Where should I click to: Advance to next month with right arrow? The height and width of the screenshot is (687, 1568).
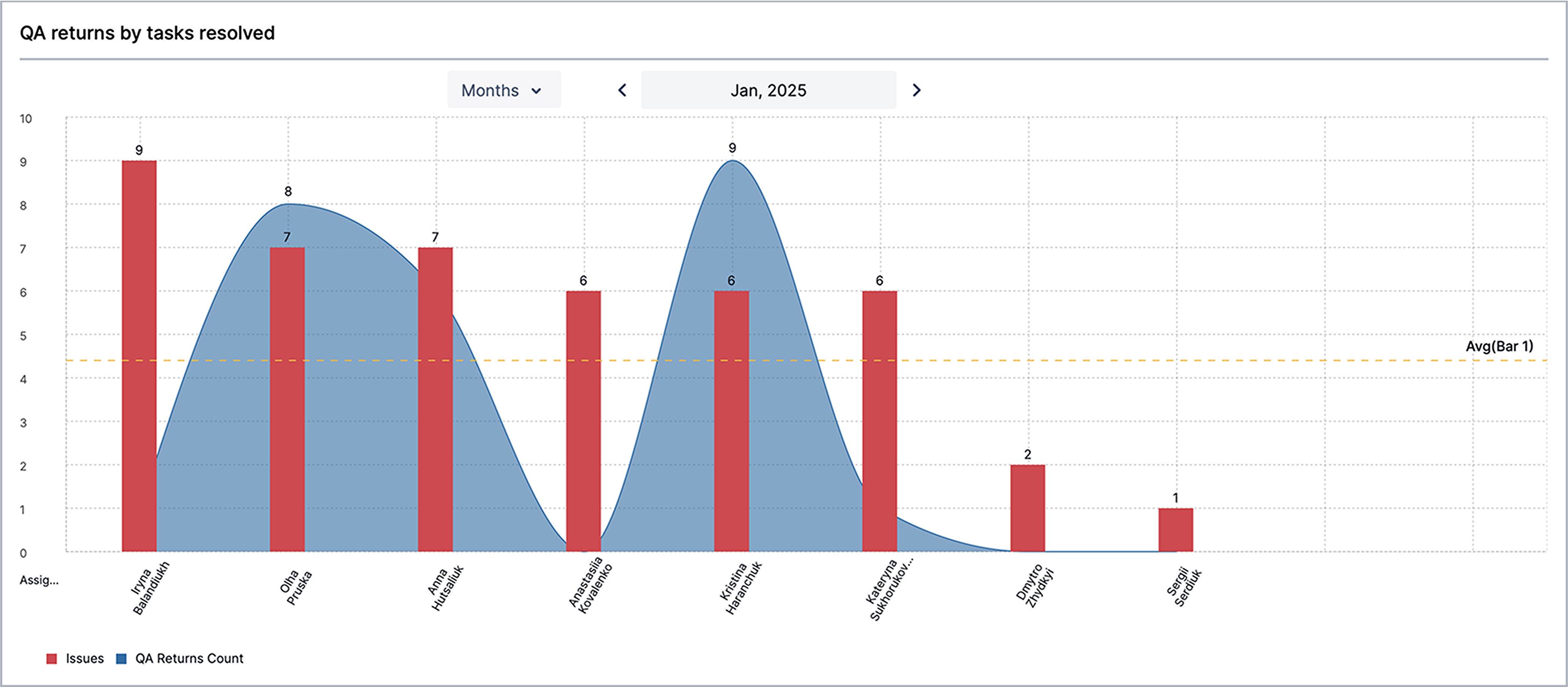(x=916, y=91)
